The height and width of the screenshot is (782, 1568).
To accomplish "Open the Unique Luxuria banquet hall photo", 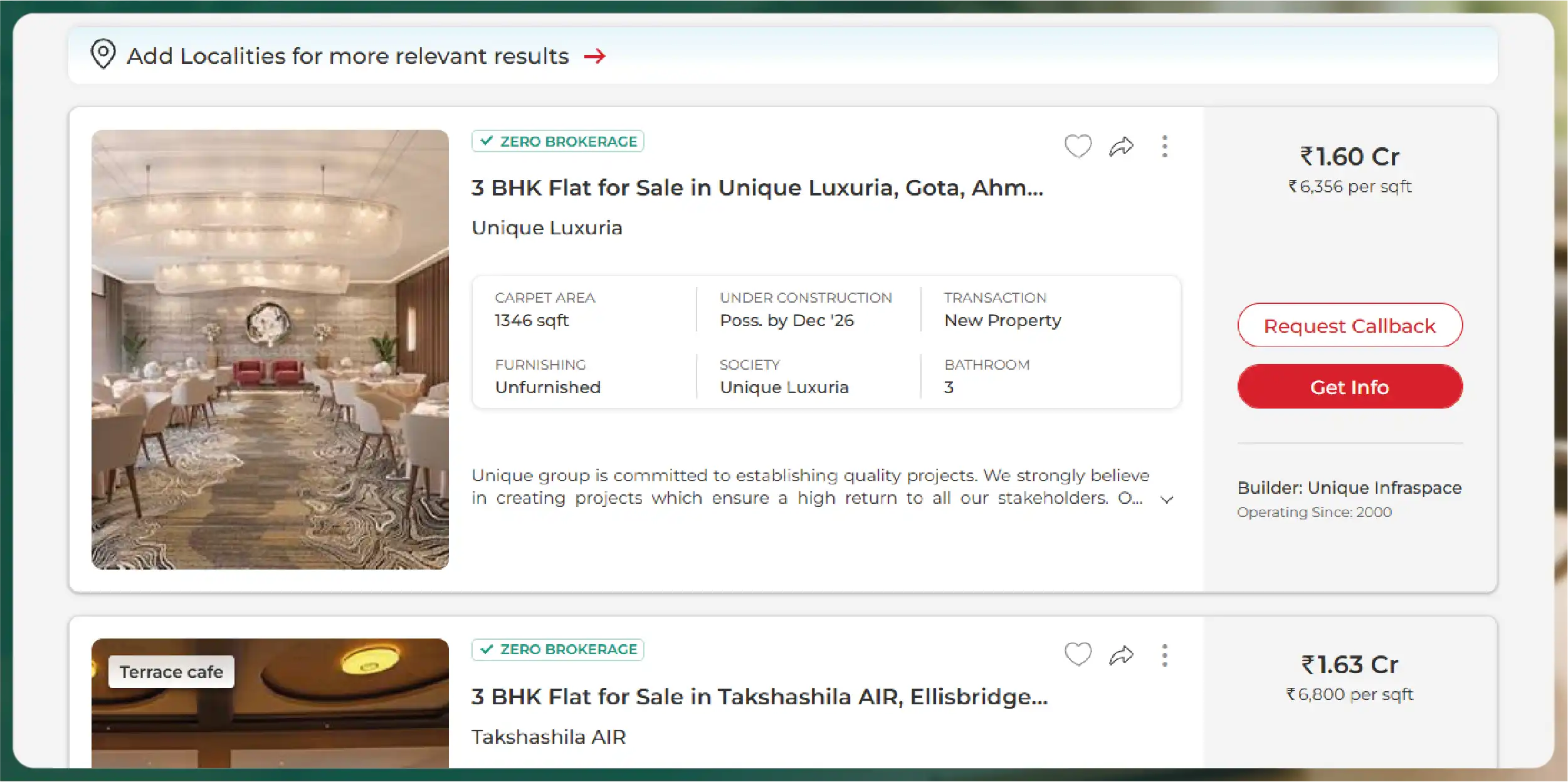I will pos(270,350).
